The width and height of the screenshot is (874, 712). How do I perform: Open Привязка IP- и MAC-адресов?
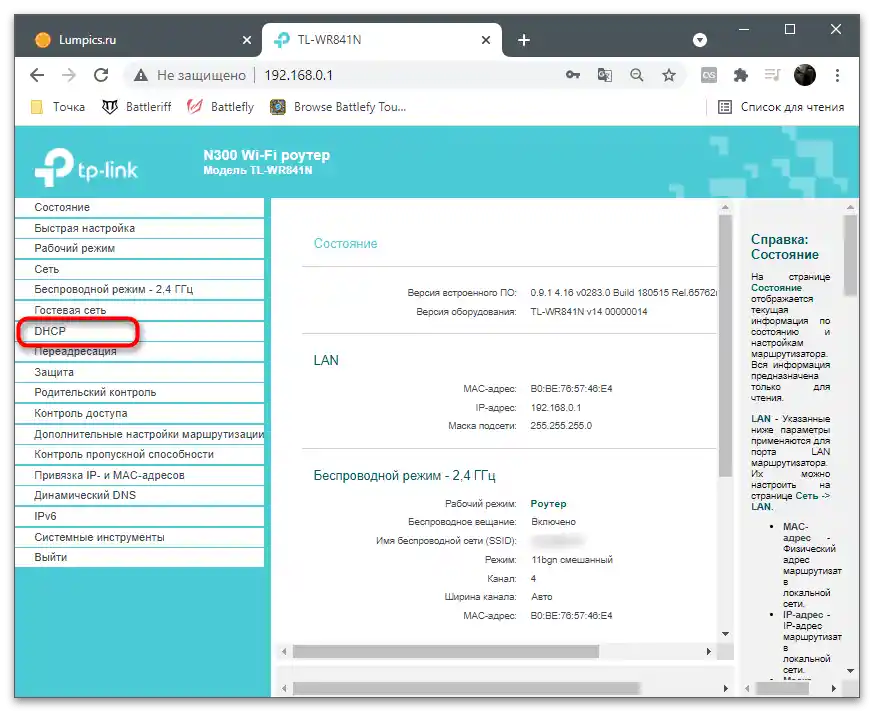click(x=139, y=475)
